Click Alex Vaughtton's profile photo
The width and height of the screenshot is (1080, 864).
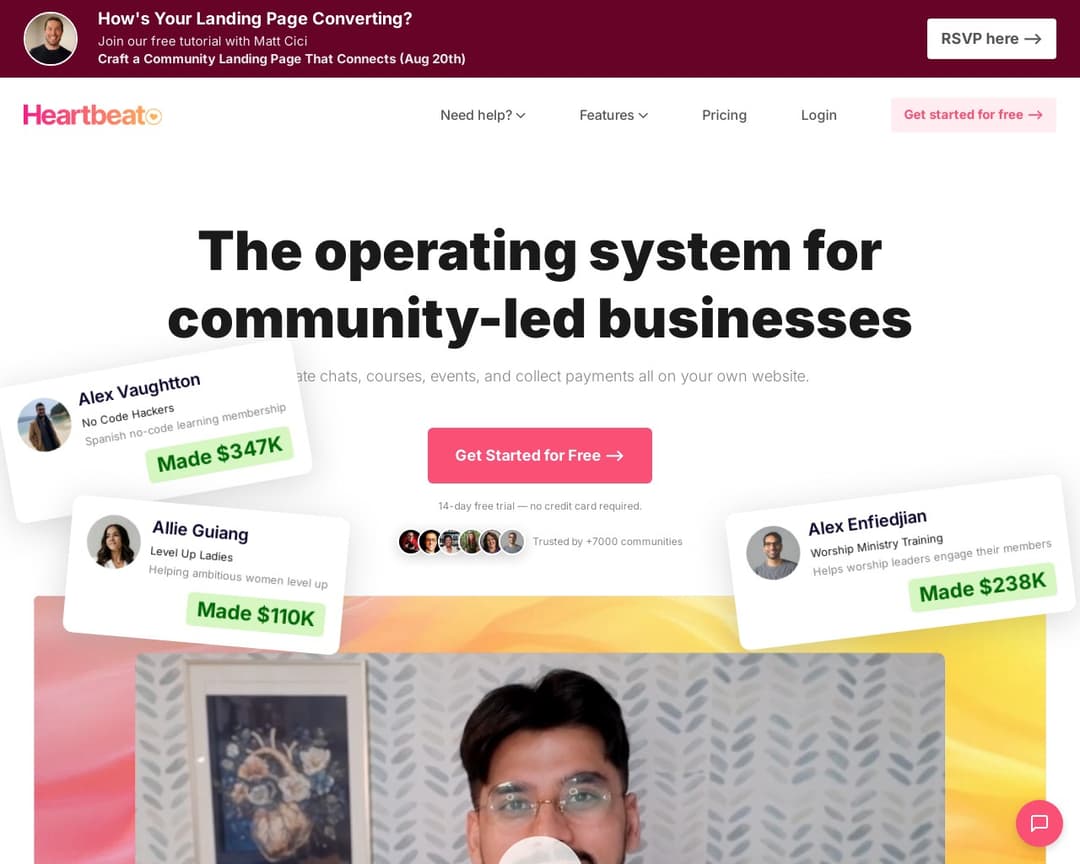(44, 426)
